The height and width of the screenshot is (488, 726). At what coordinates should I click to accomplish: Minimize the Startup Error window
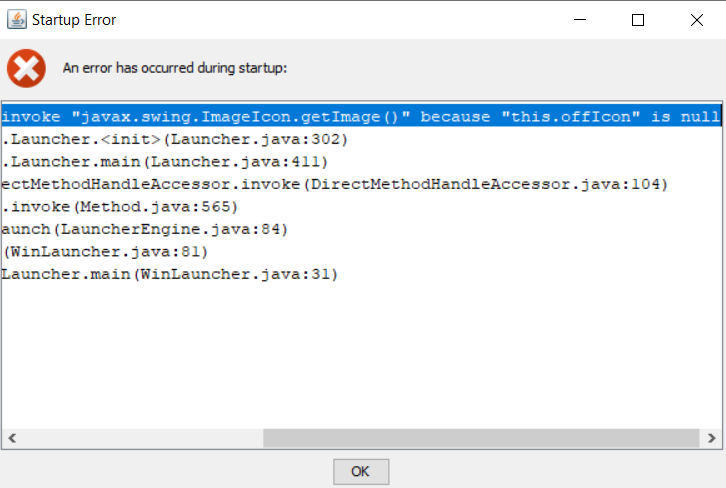pos(585,19)
